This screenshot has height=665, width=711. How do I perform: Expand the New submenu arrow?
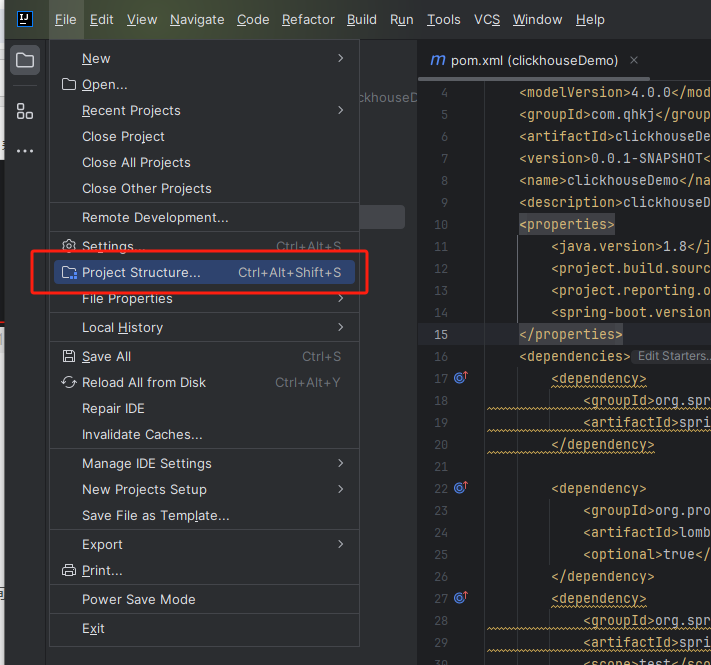(x=341, y=58)
